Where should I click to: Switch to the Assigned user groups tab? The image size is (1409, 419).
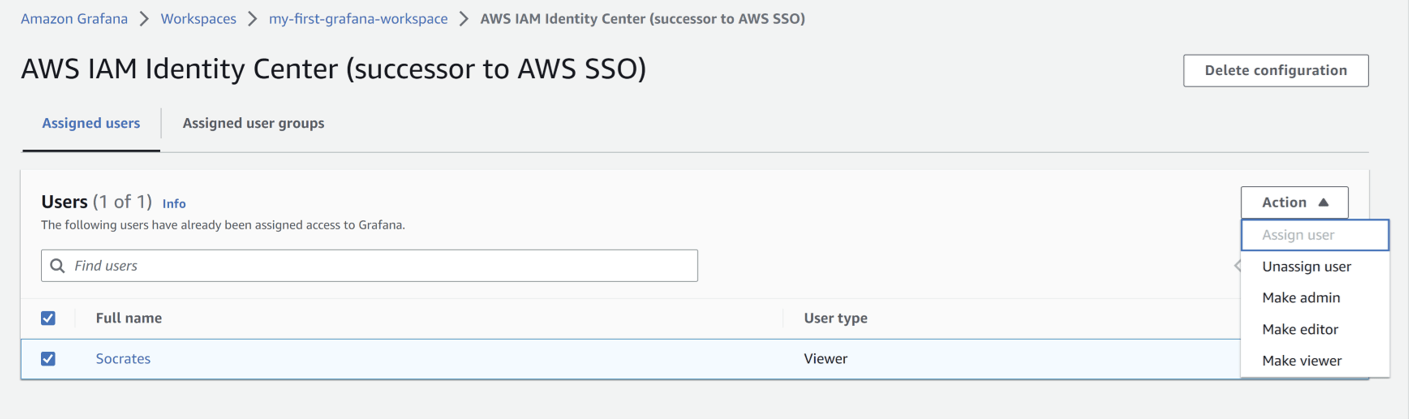pyautogui.click(x=253, y=123)
